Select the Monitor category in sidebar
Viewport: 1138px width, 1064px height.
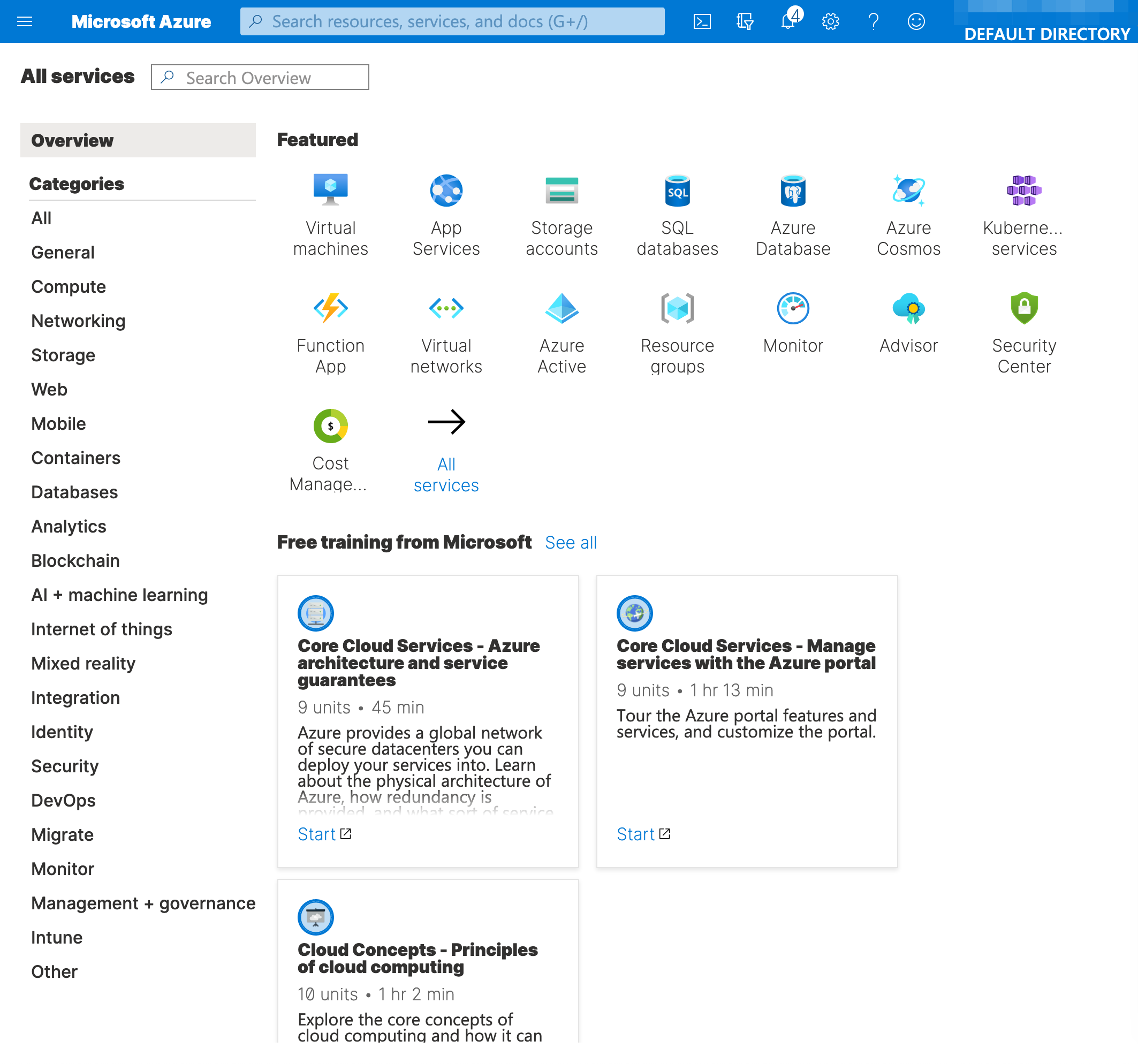pos(63,869)
